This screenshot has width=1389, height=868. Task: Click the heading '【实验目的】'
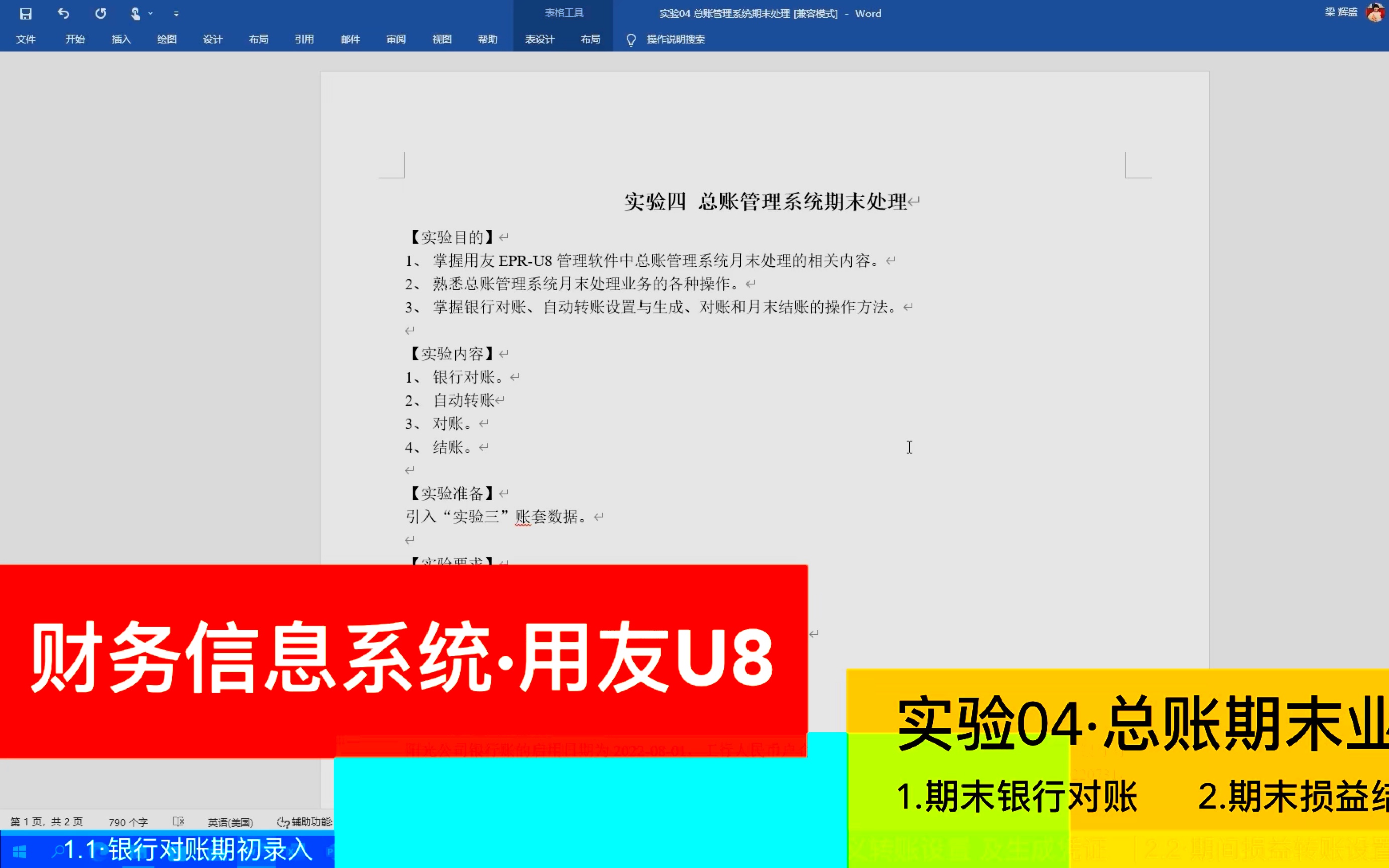pos(451,237)
